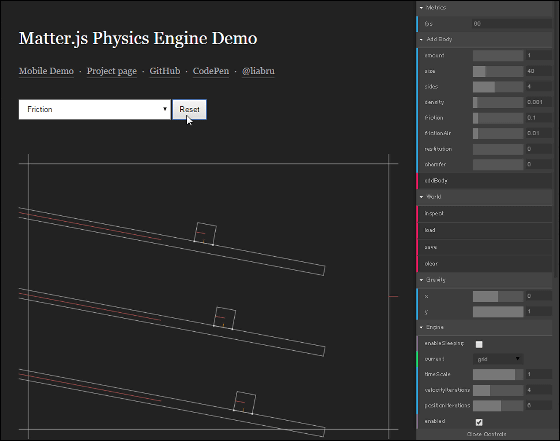The height and width of the screenshot is (441, 560).
Task: Toggle the enableSleeping checkbox
Action: [479, 344]
